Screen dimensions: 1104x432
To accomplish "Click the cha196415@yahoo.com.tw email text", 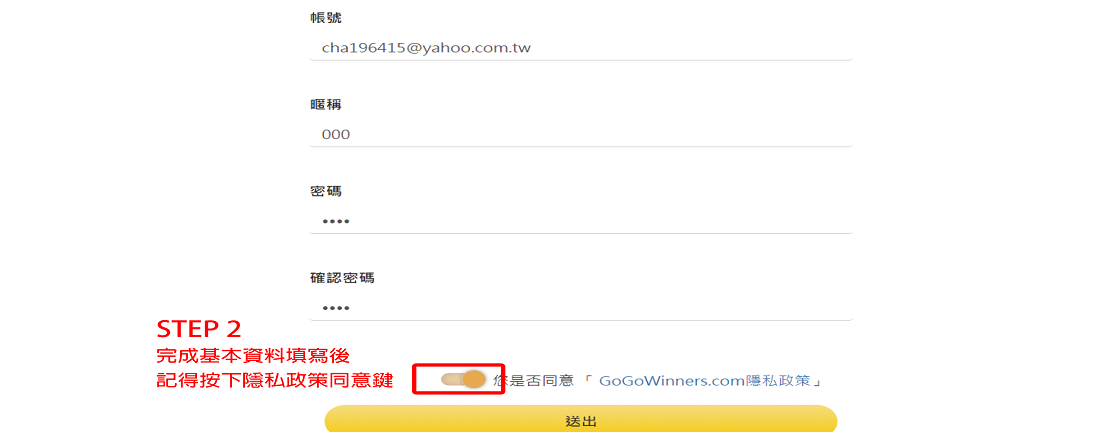I will tap(426, 49).
